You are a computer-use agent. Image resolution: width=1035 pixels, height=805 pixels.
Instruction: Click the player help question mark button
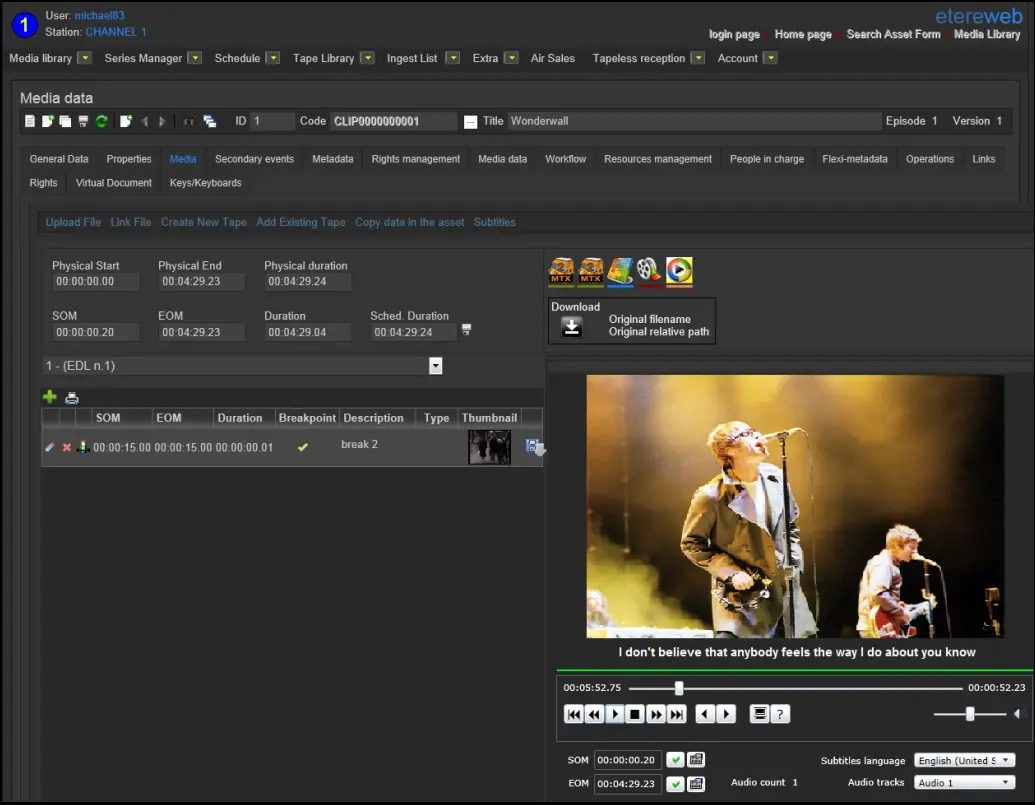(781, 714)
